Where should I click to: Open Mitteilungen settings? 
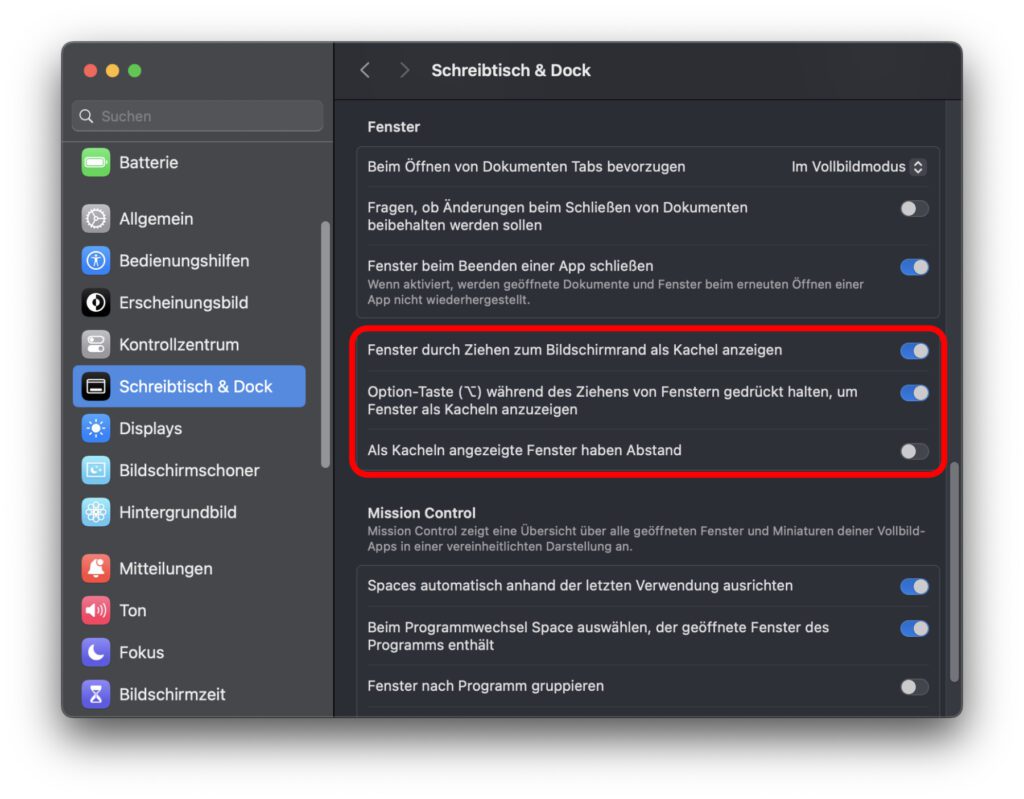pos(96,568)
